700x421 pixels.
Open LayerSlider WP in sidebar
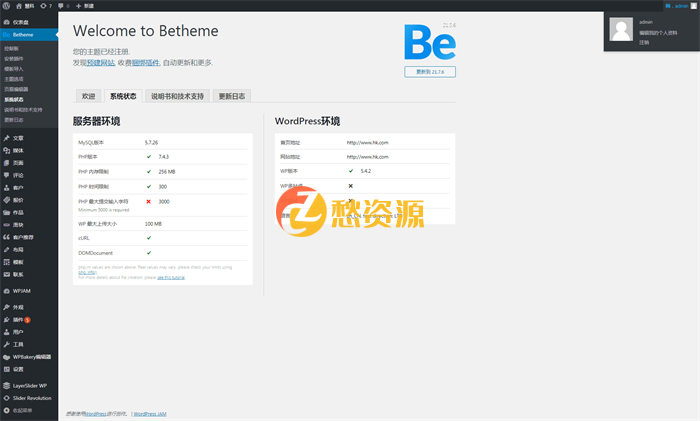click(29, 386)
